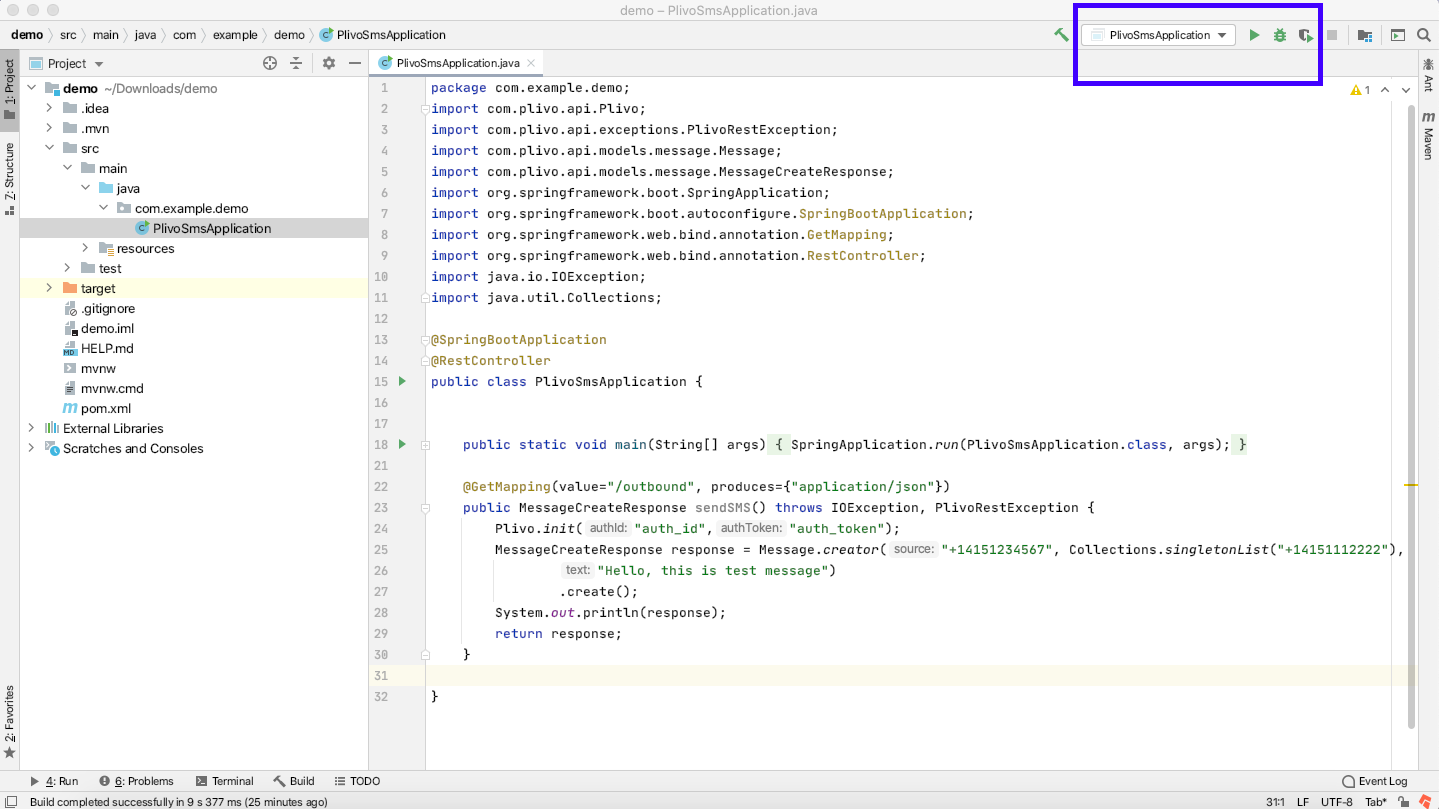Image resolution: width=1439 pixels, height=809 pixels.
Task: Click the locate file crosshair icon
Action: tap(270, 63)
